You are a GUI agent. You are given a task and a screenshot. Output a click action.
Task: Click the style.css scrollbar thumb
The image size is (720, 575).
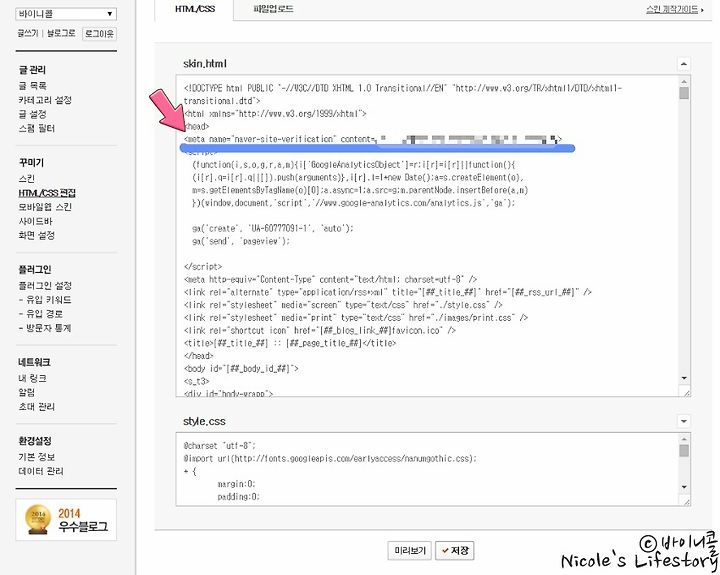[x=684, y=451]
